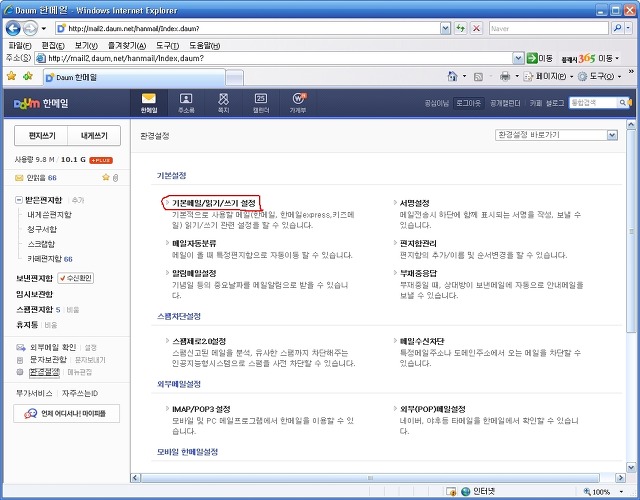Click the 수신확인 read-receipt check button
Image resolution: width=640 pixels, height=500 pixels.
pos(76,278)
